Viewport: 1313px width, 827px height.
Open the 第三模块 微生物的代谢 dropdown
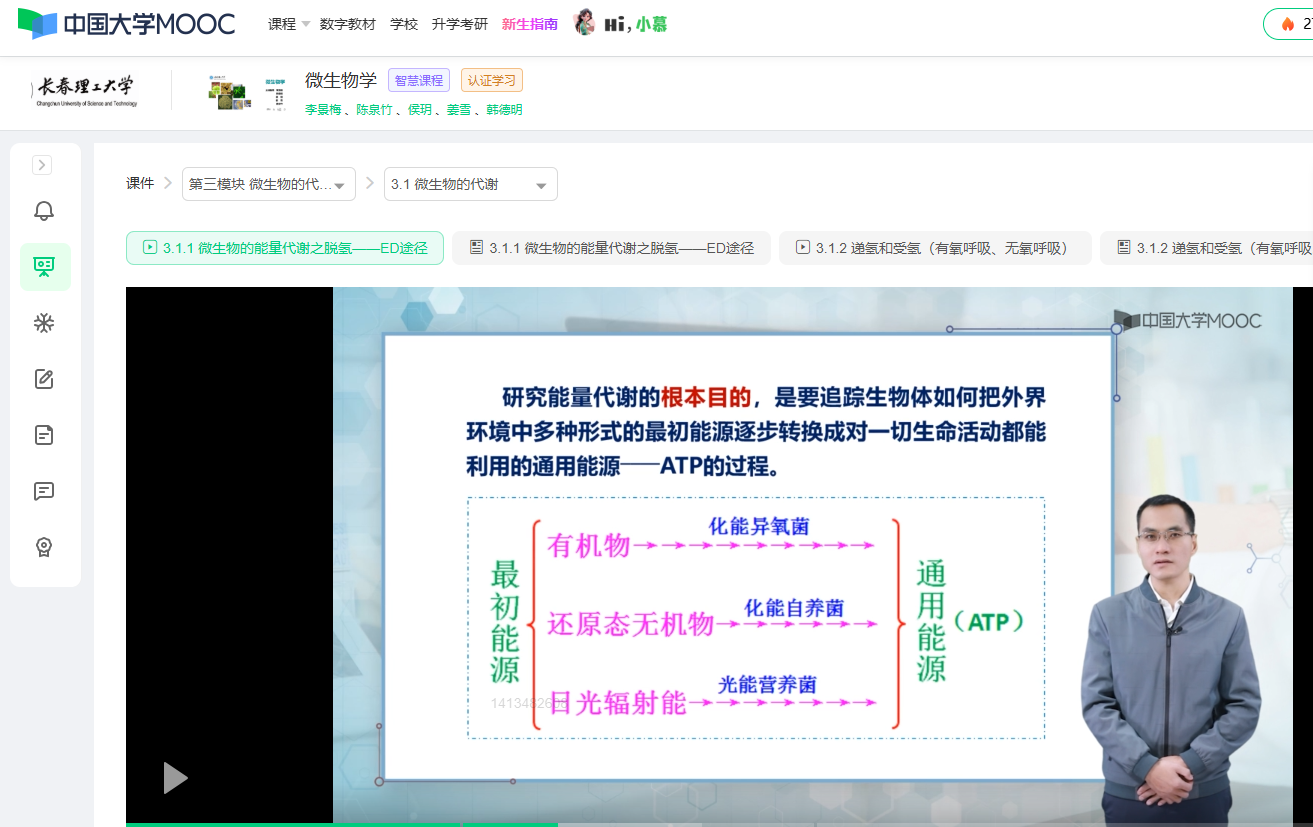point(268,184)
